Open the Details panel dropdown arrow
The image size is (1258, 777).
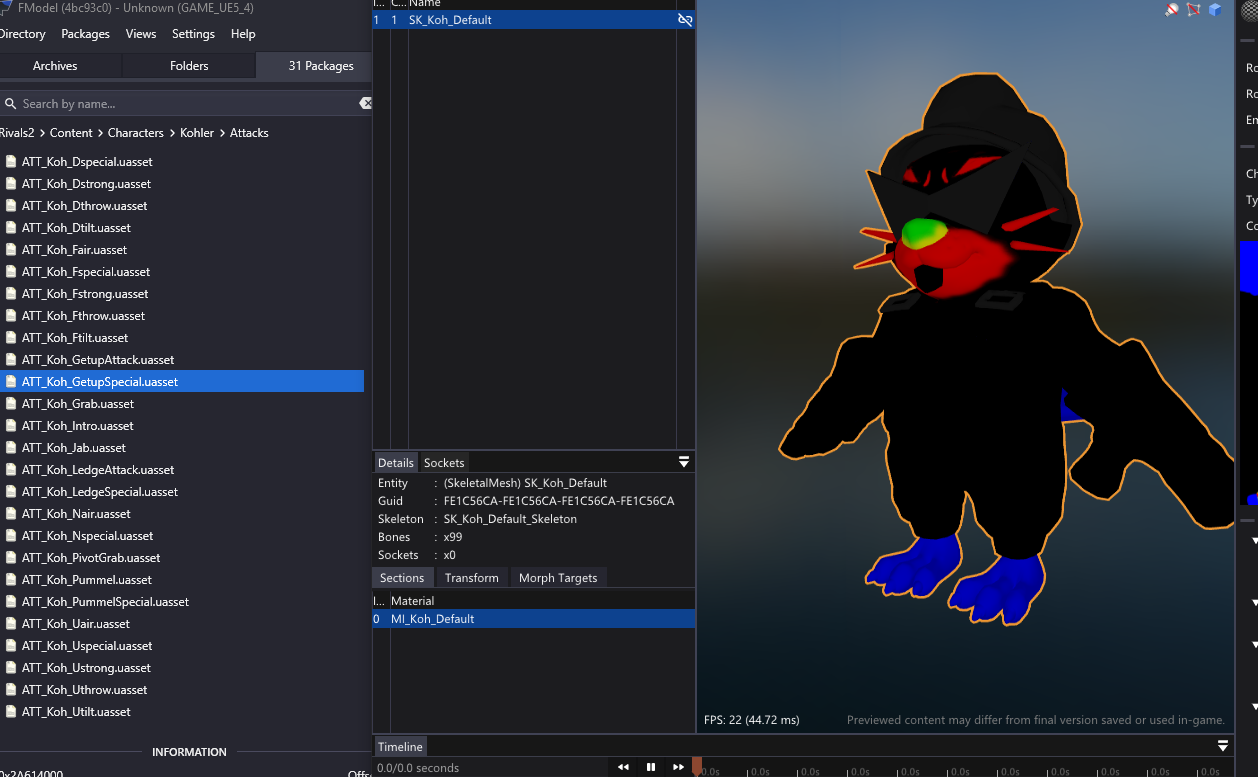[x=684, y=462]
